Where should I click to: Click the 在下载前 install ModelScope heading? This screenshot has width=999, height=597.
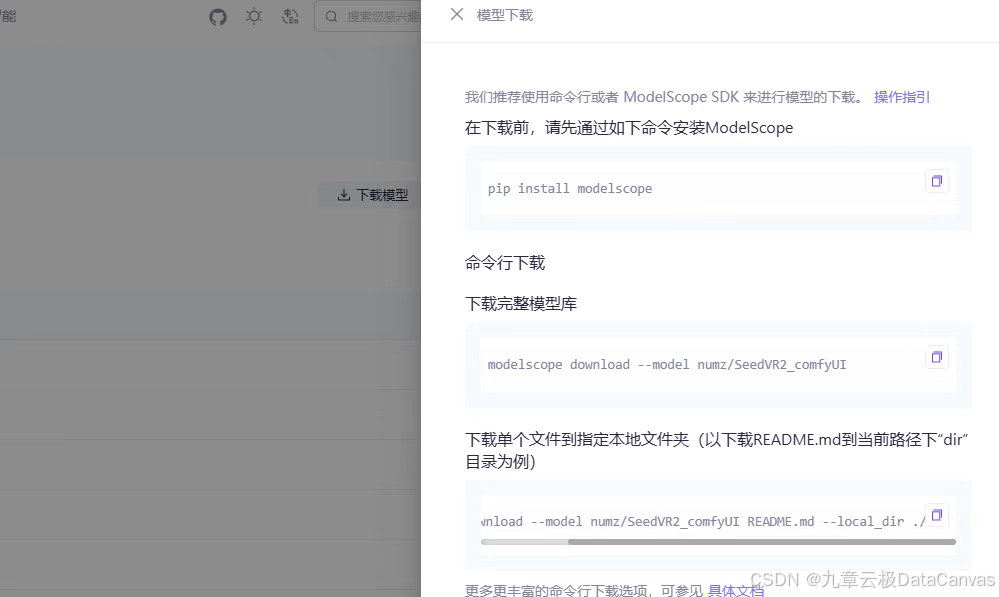(x=629, y=128)
